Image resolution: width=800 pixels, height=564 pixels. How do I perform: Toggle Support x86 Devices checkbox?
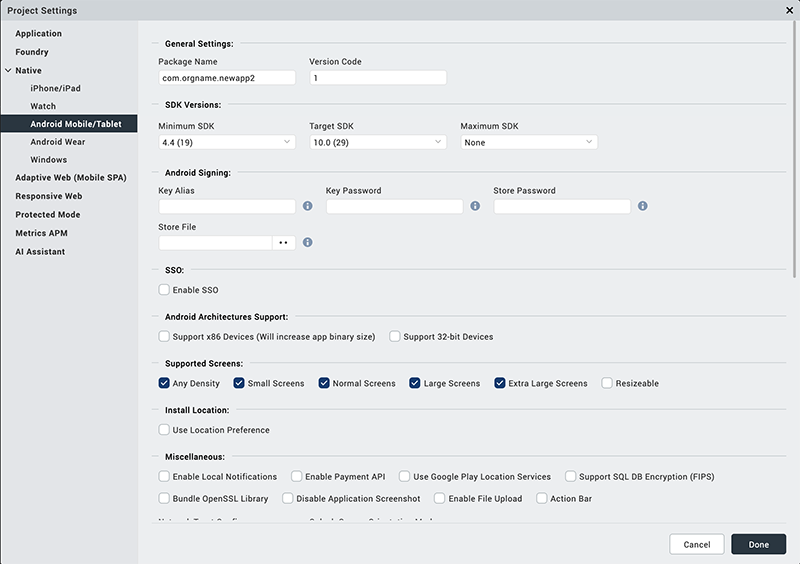click(x=164, y=337)
